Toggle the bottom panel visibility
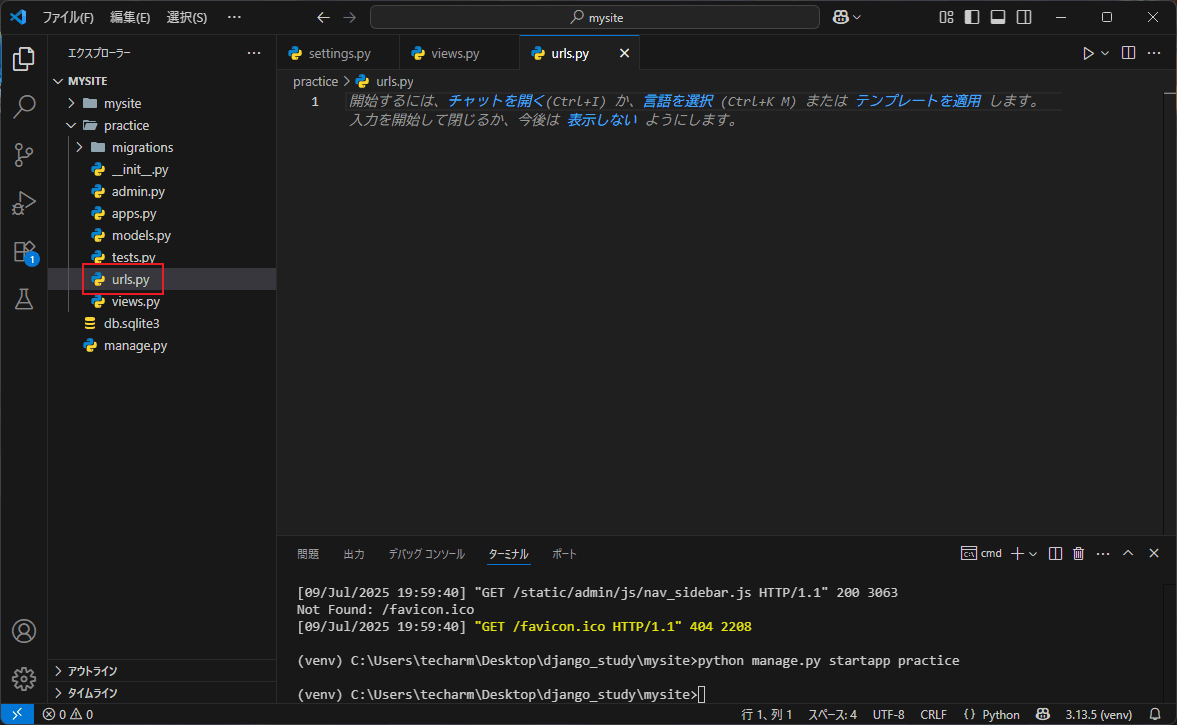Image resolution: width=1177 pixels, height=725 pixels. point(998,17)
